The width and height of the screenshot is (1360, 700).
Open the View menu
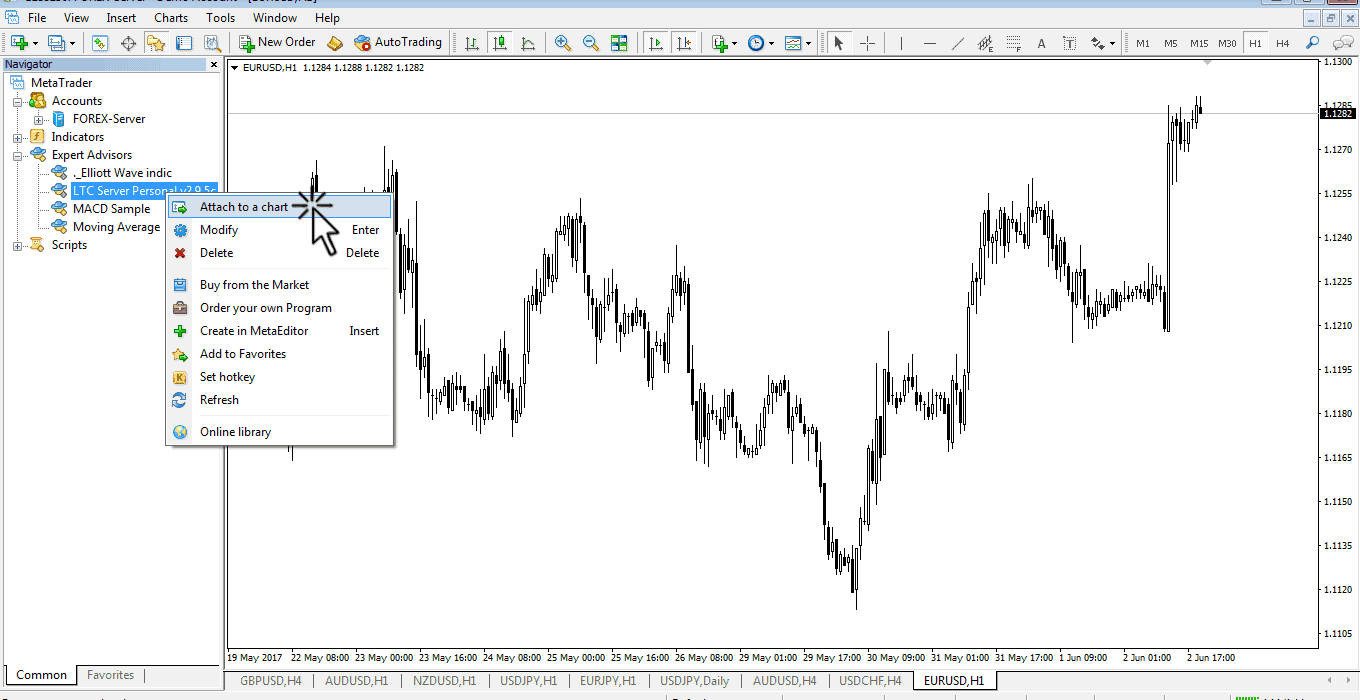tap(76, 18)
